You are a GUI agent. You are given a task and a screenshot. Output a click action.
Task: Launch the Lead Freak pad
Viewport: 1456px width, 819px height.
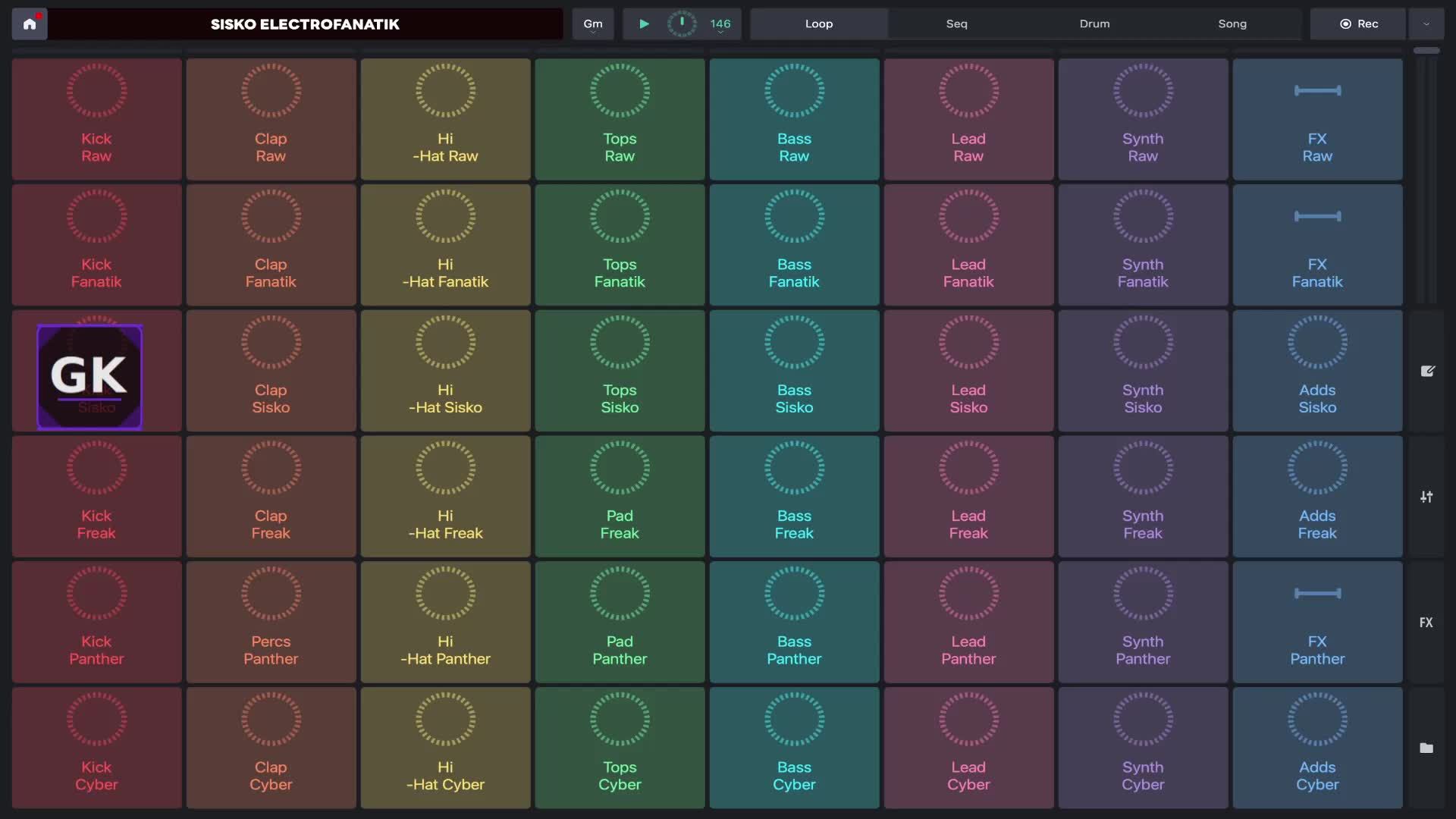(969, 497)
